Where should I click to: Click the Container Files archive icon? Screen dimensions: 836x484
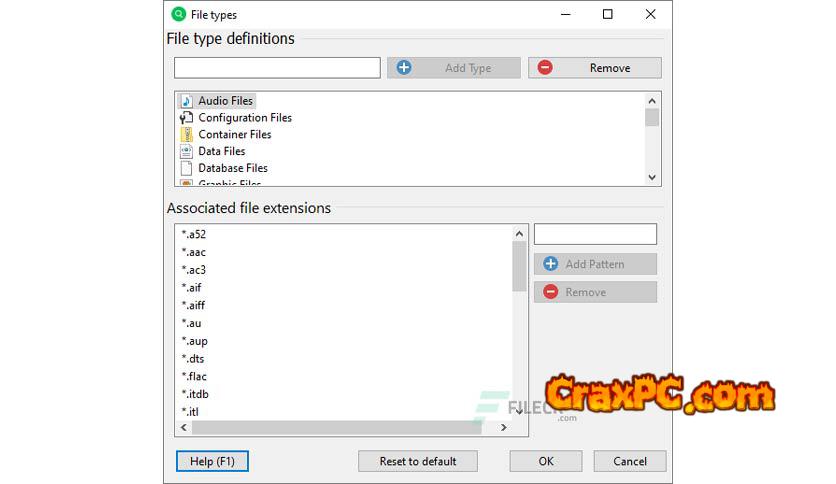pyautogui.click(x=186, y=134)
